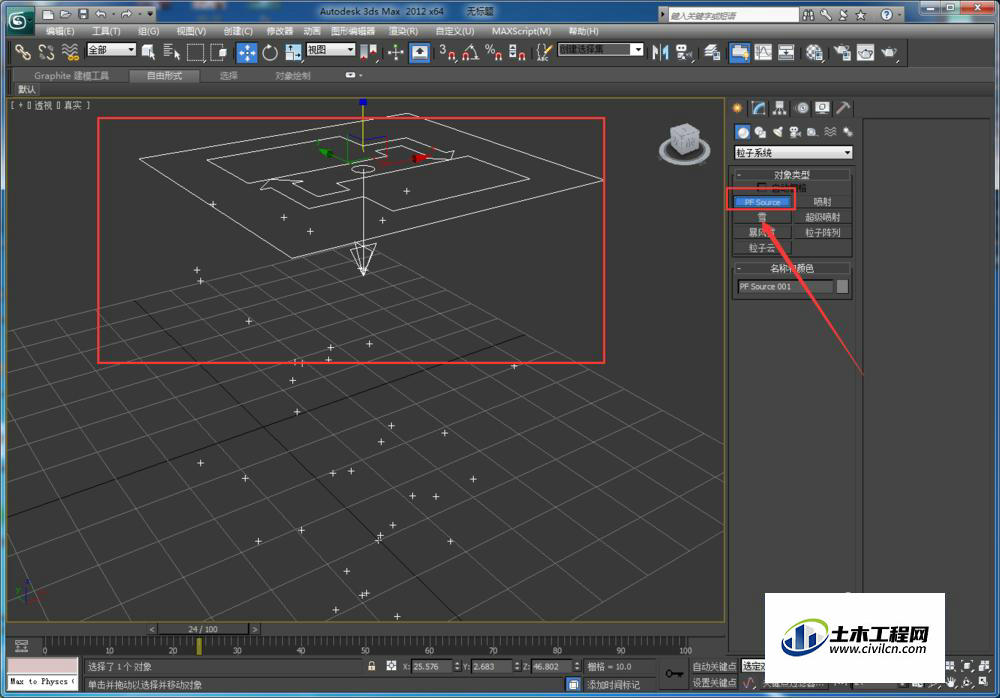
Task: Open the 粒子系统 category dropdown
Action: coord(793,152)
